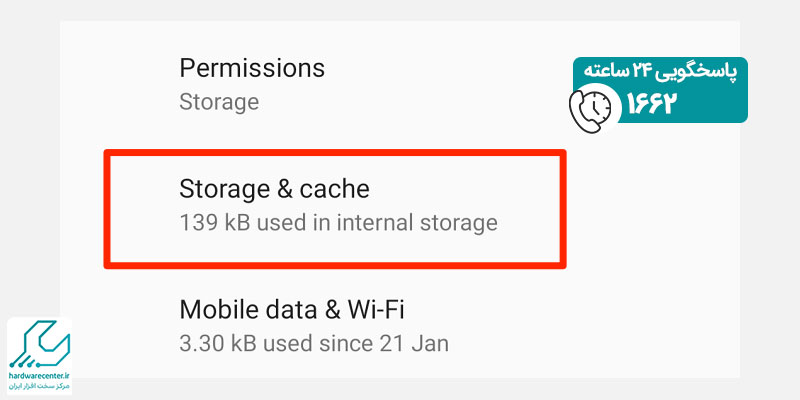Click the Storage subtitle under Permissions

pos(219,102)
